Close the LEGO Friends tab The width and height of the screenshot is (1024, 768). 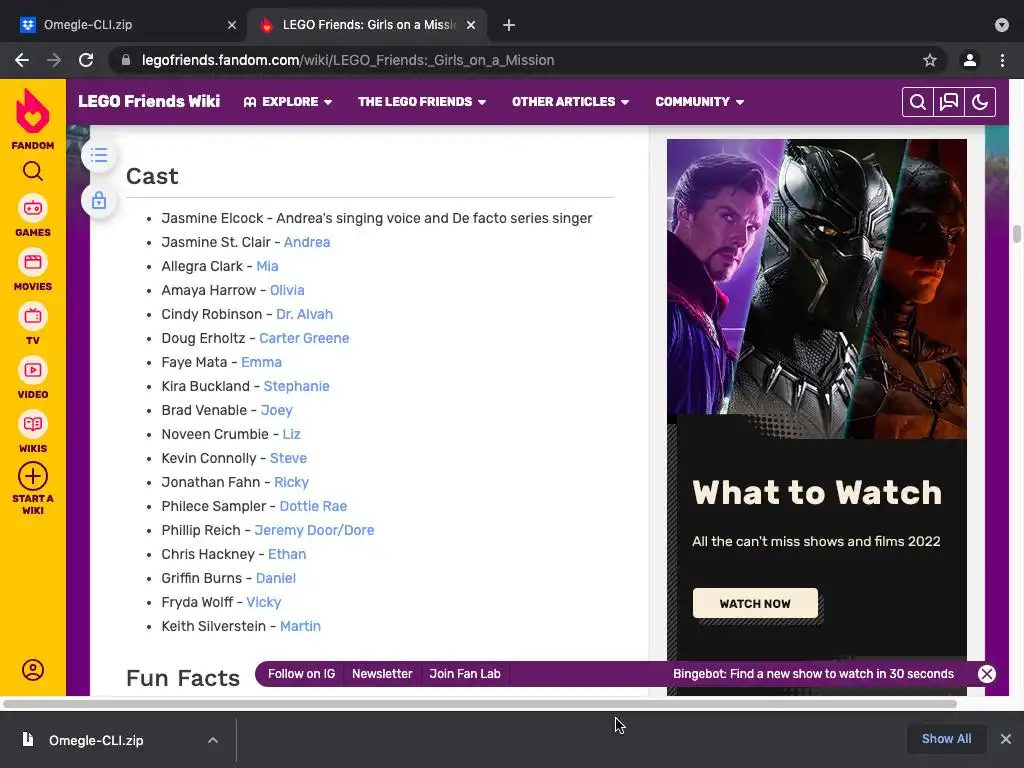(471, 25)
